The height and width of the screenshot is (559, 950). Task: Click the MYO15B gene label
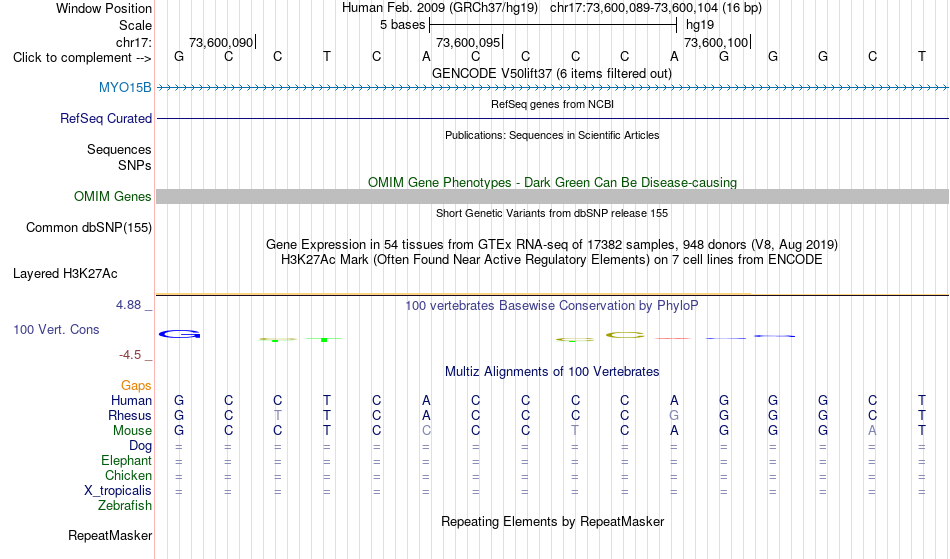(125, 87)
